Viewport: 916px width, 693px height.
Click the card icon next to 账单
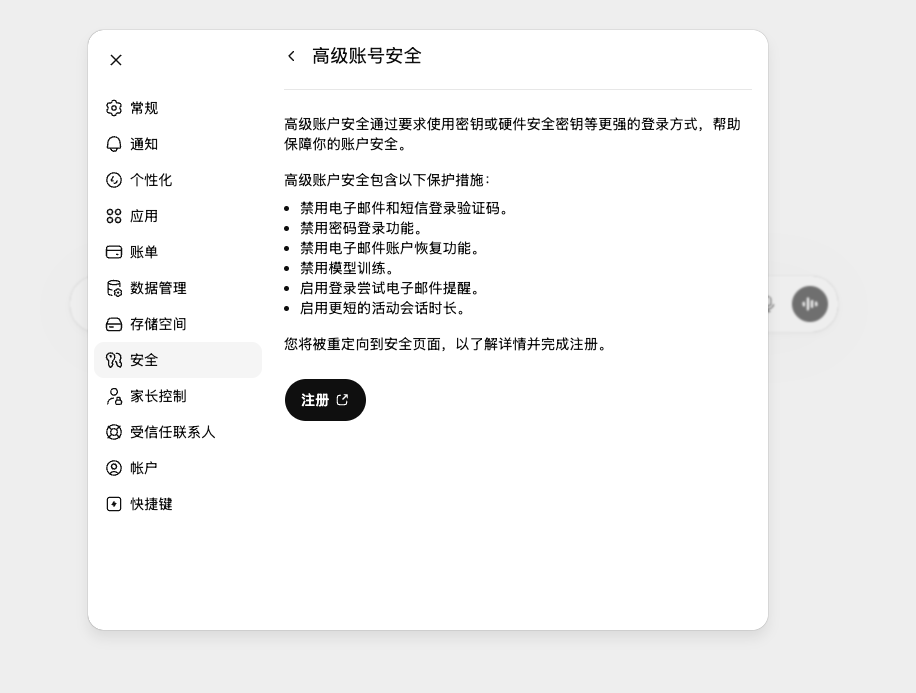pos(114,252)
